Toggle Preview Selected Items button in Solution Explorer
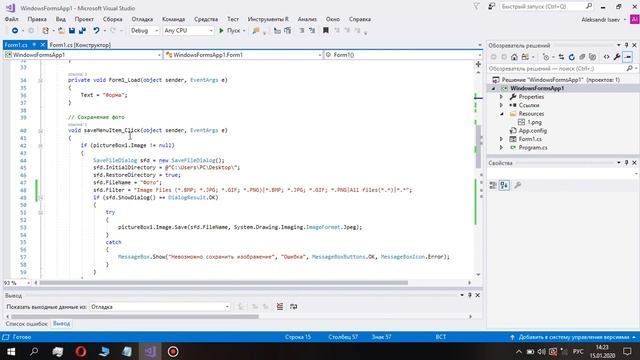 click(x=628, y=57)
